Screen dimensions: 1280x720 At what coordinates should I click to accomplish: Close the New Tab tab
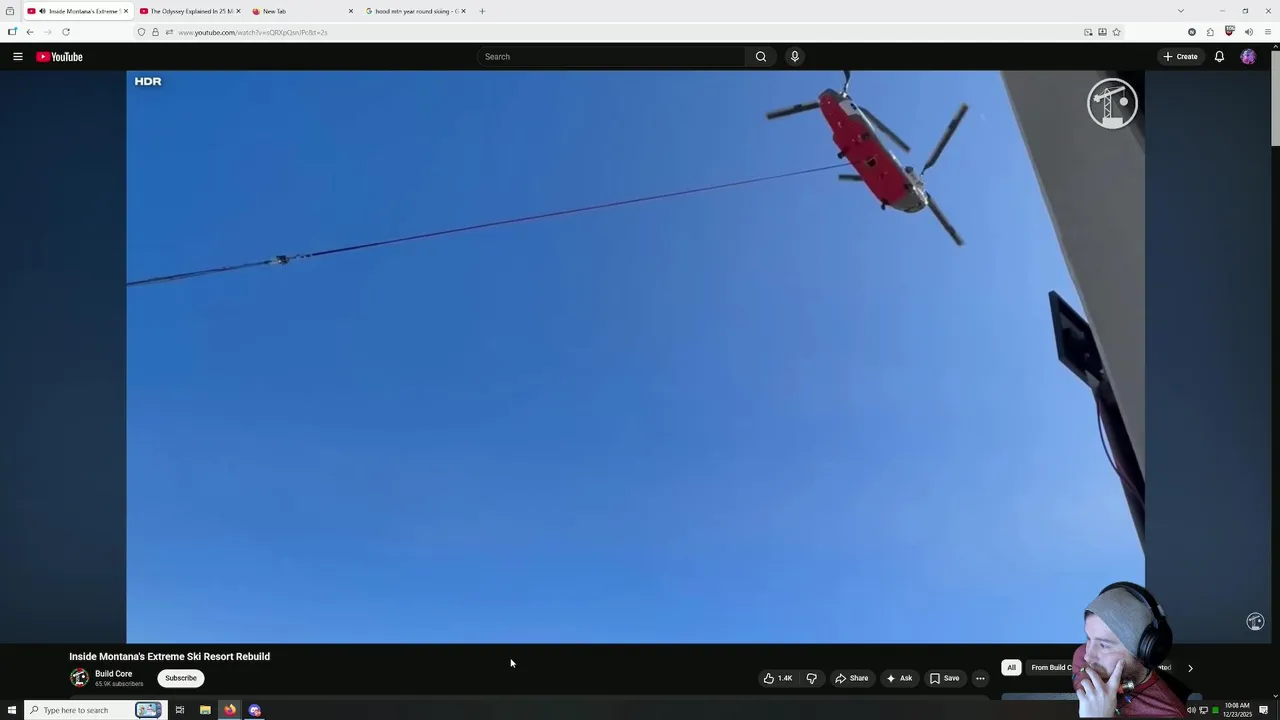tap(351, 11)
